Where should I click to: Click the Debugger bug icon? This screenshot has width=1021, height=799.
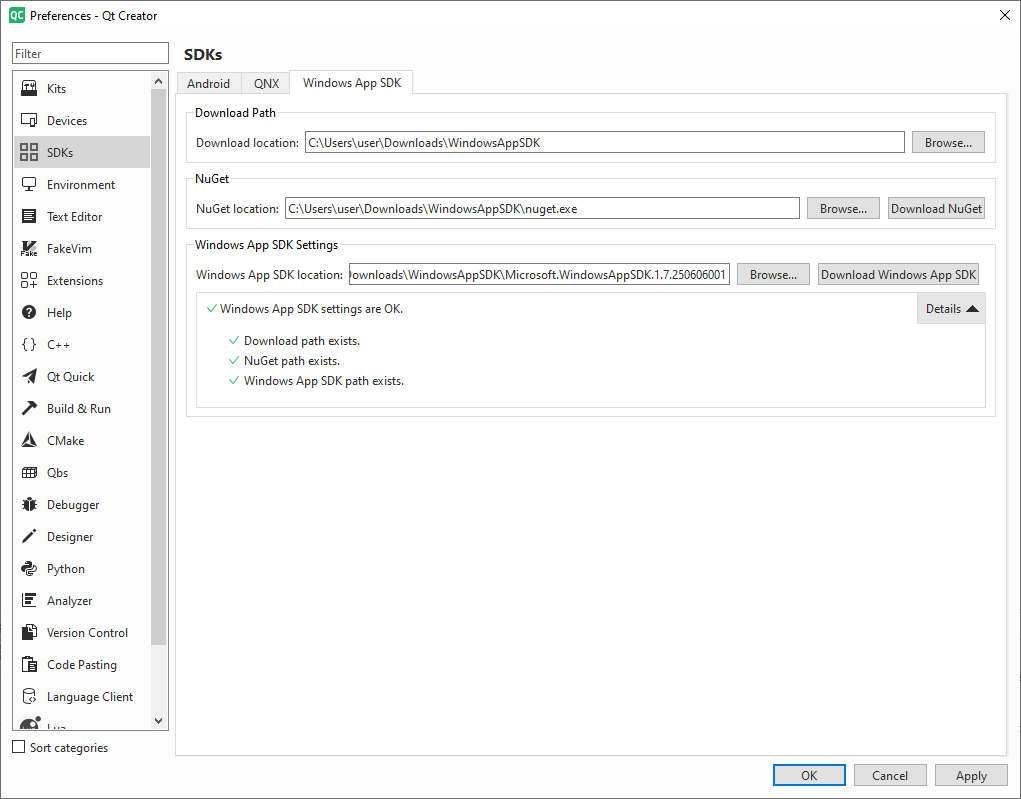(x=29, y=504)
